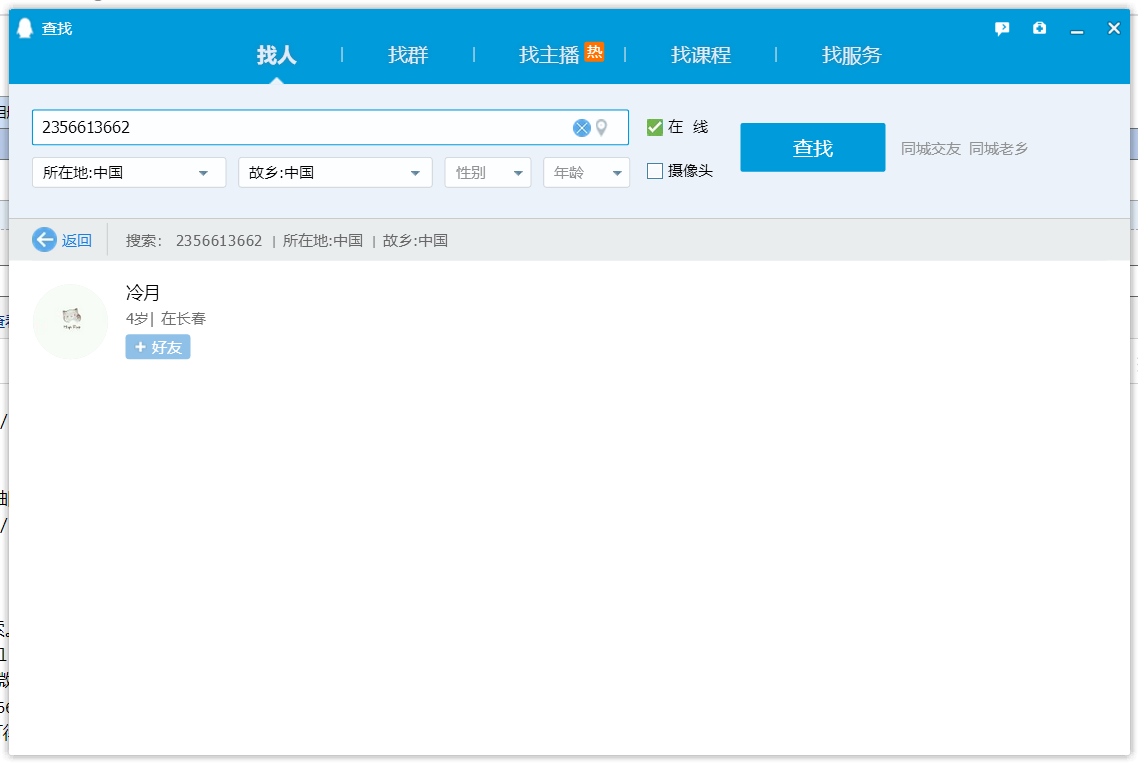The height and width of the screenshot is (763, 1138).
Task: Open the 故乡:中国 dropdown
Action: 335,173
